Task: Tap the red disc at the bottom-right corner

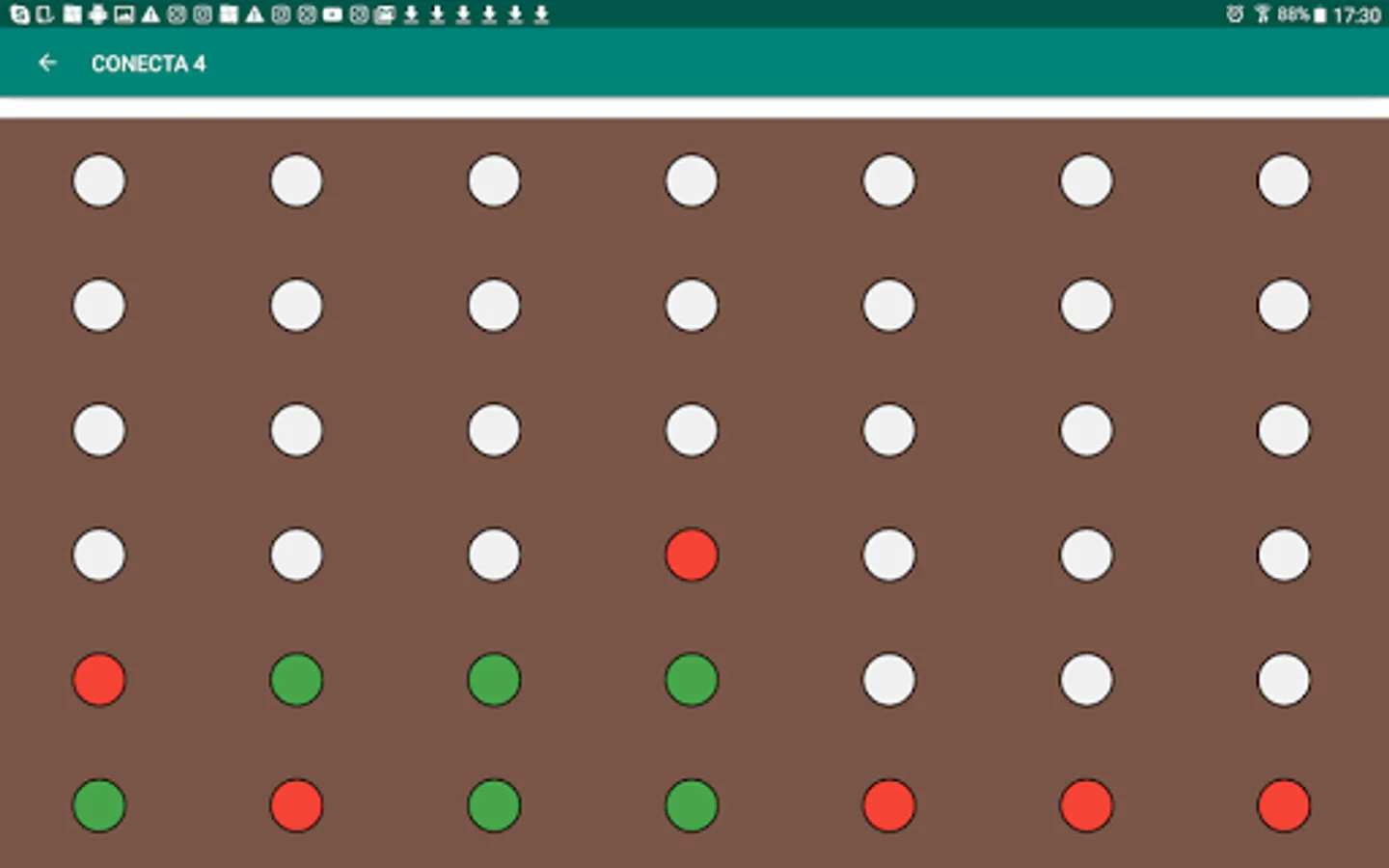Action: pos(1284,807)
